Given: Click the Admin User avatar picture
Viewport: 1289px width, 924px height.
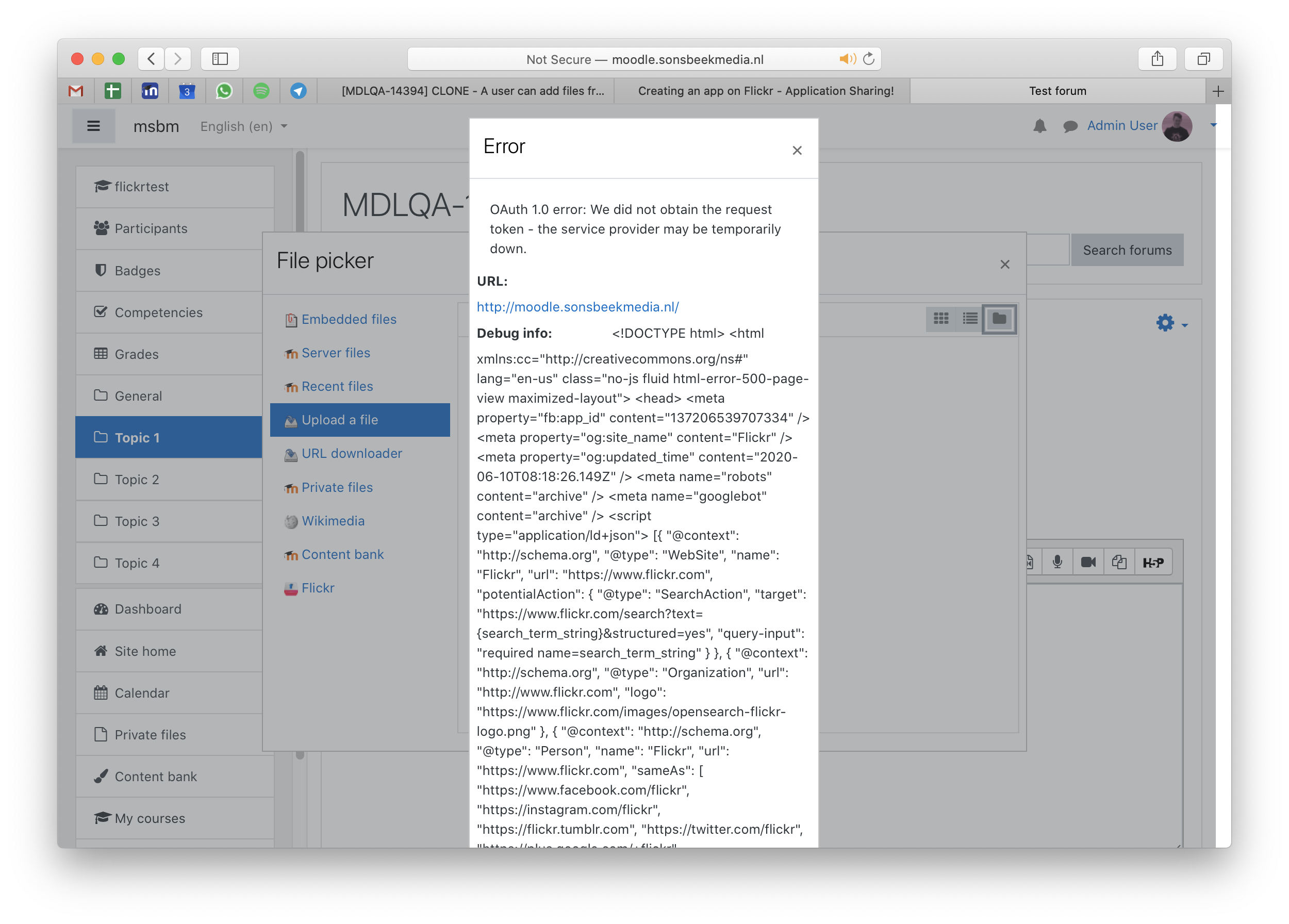Looking at the screenshot, I should (x=1177, y=126).
